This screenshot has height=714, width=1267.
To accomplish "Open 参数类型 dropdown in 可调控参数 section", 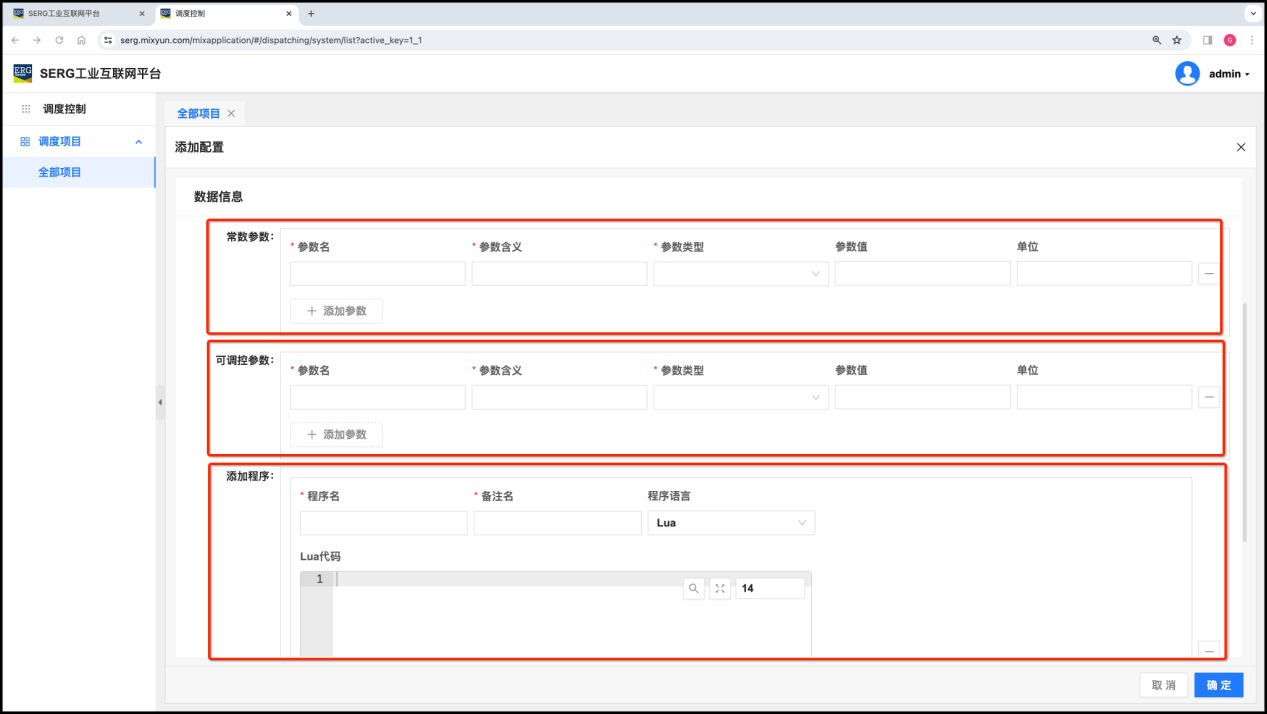I will (x=740, y=398).
